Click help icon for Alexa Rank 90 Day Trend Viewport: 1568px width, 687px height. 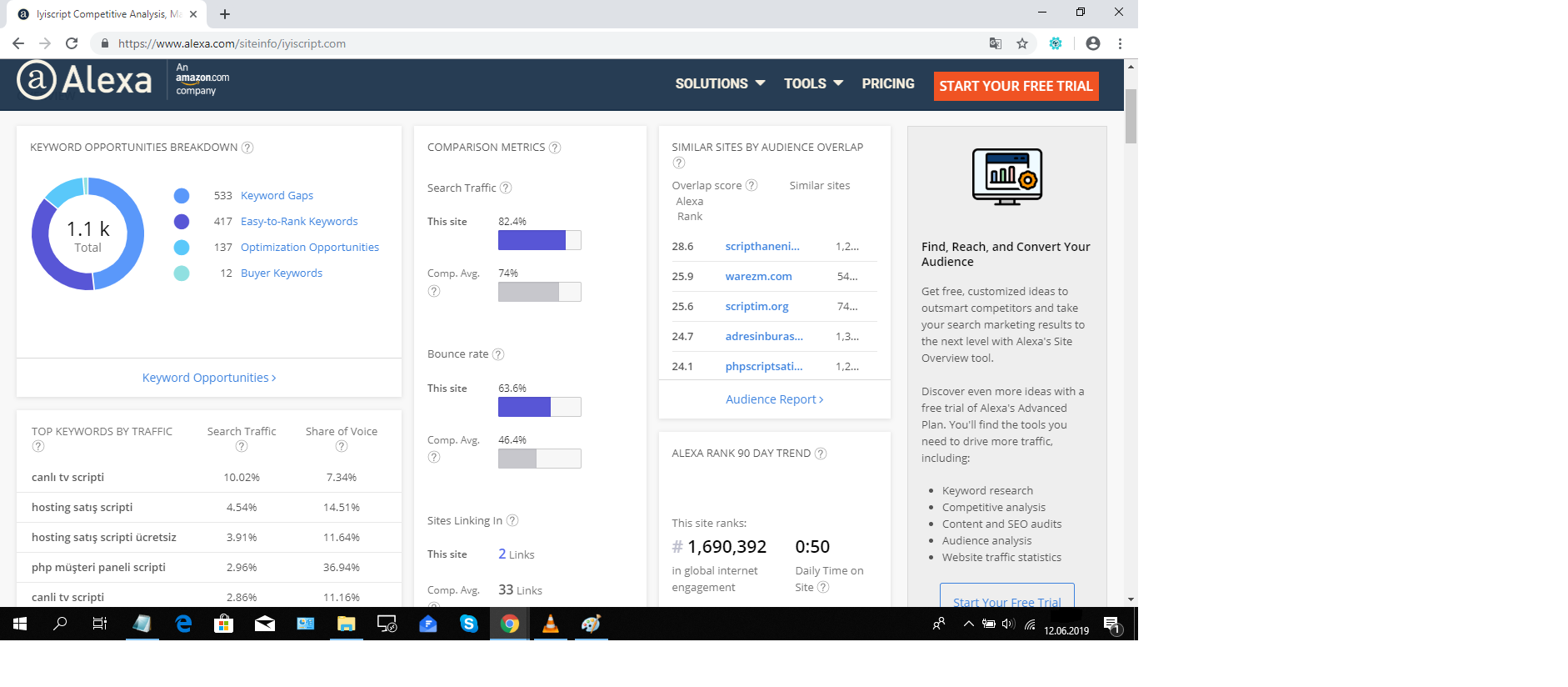click(x=821, y=454)
